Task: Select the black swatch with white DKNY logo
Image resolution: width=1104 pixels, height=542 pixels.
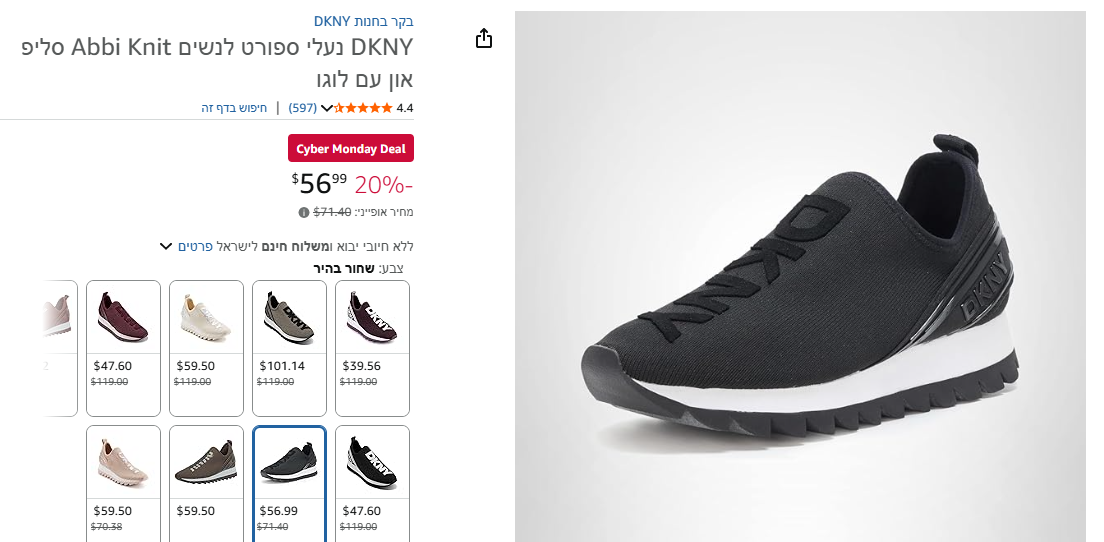Action: pyautogui.click(x=372, y=482)
